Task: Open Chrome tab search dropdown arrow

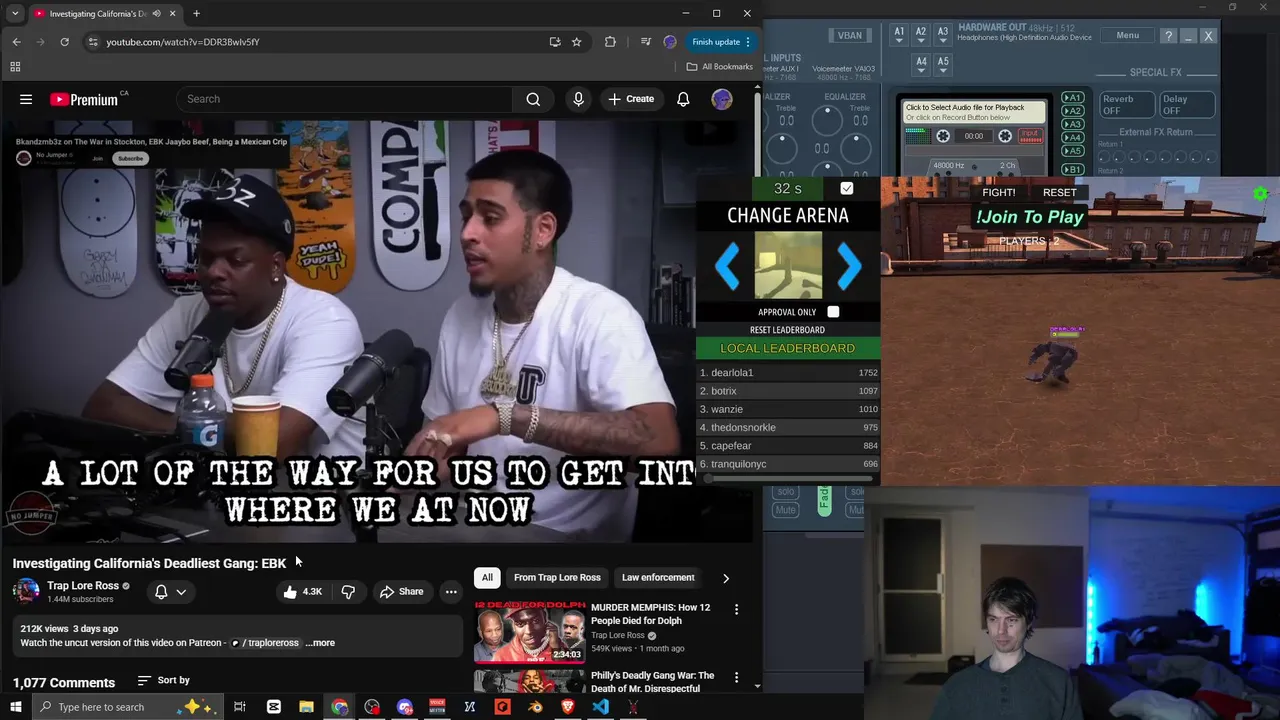Action: [15, 14]
